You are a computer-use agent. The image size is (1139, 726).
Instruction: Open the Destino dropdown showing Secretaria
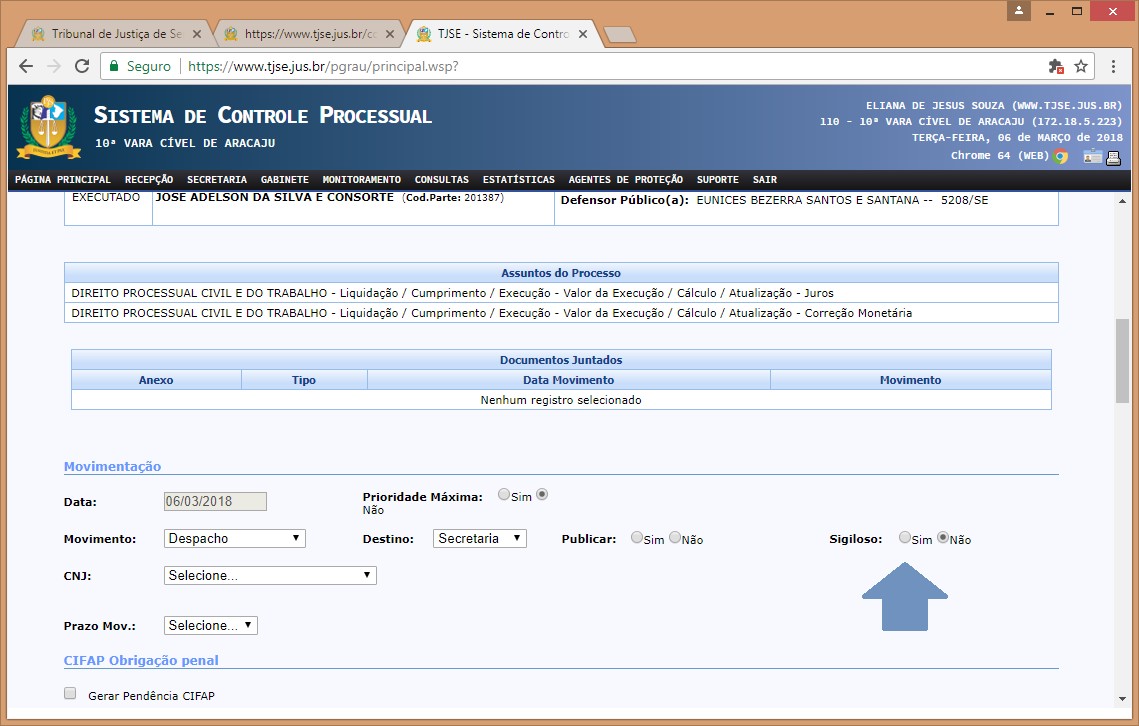click(x=480, y=538)
